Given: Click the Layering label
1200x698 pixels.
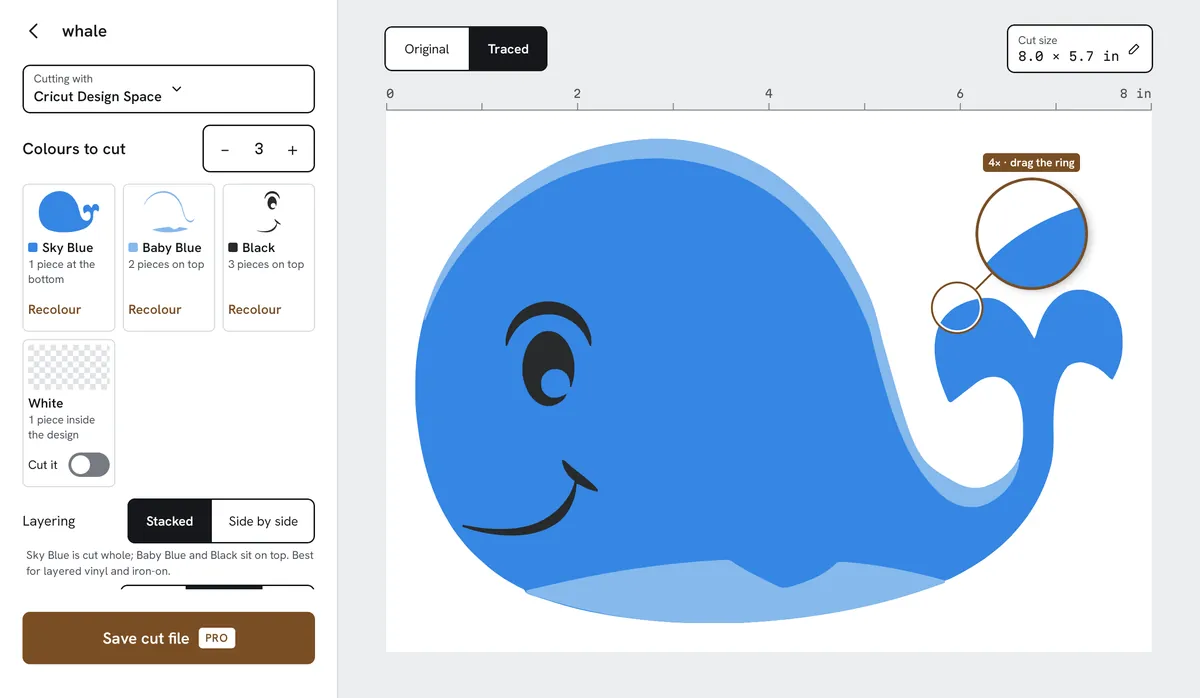Looking at the screenshot, I should point(49,521).
